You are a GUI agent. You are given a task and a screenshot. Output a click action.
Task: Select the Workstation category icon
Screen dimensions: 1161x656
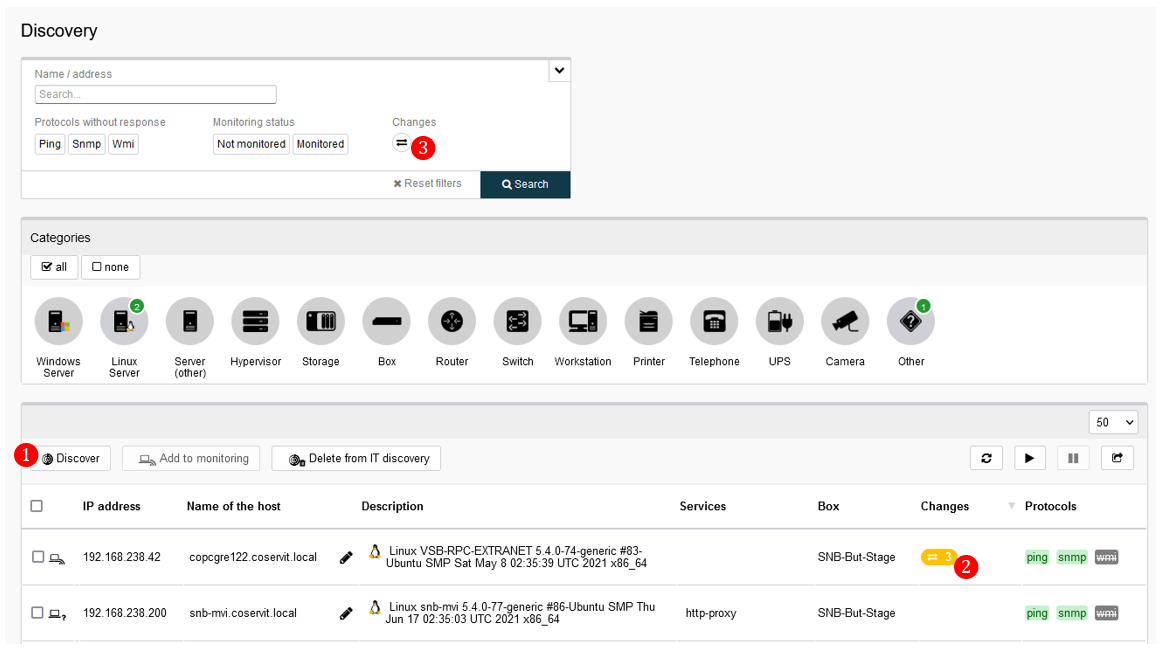pyautogui.click(x=583, y=321)
